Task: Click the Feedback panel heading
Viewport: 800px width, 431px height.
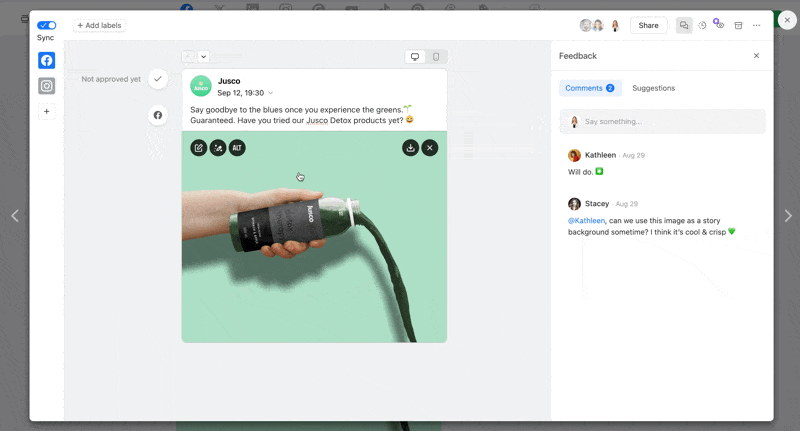Action: pyautogui.click(x=578, y=56)
